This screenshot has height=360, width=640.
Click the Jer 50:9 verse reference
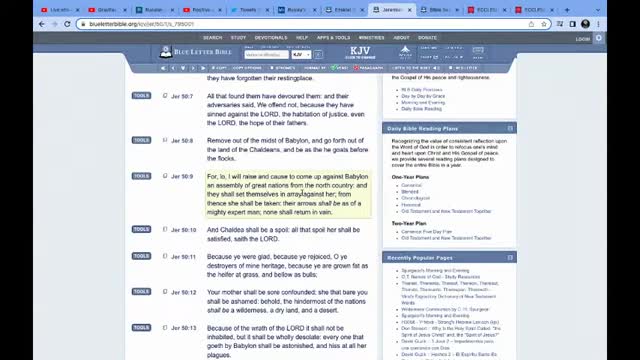[182, 176]
